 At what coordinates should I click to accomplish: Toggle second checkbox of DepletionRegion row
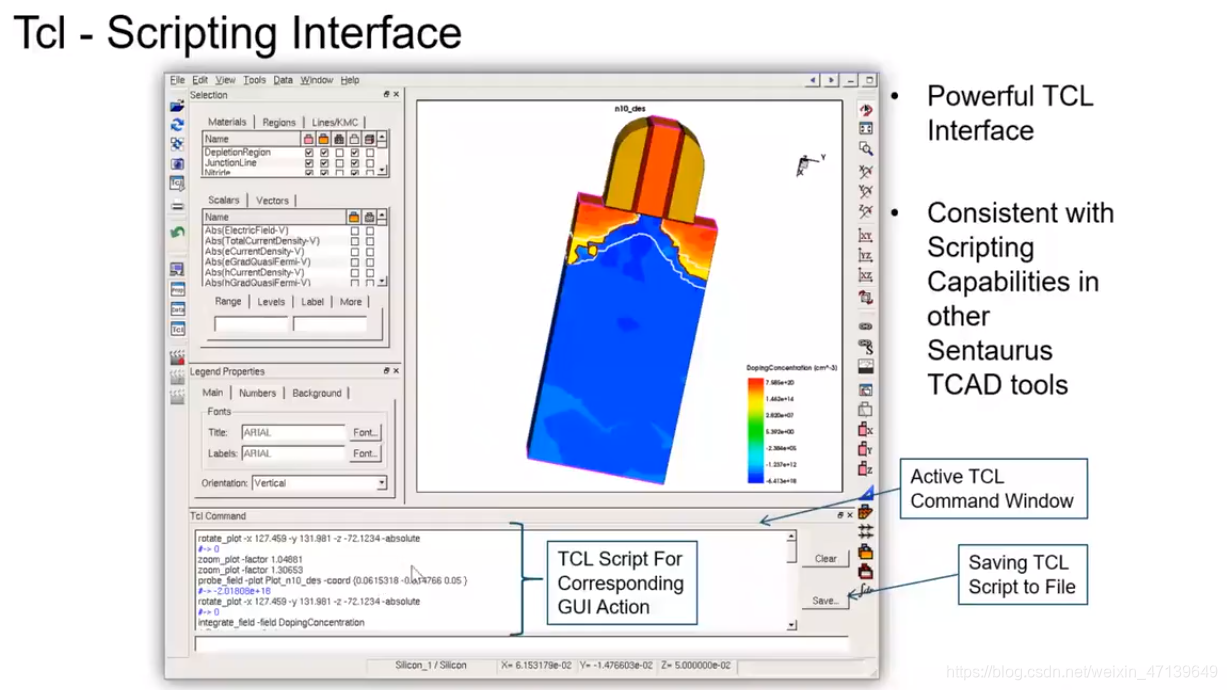pos(324,153)
